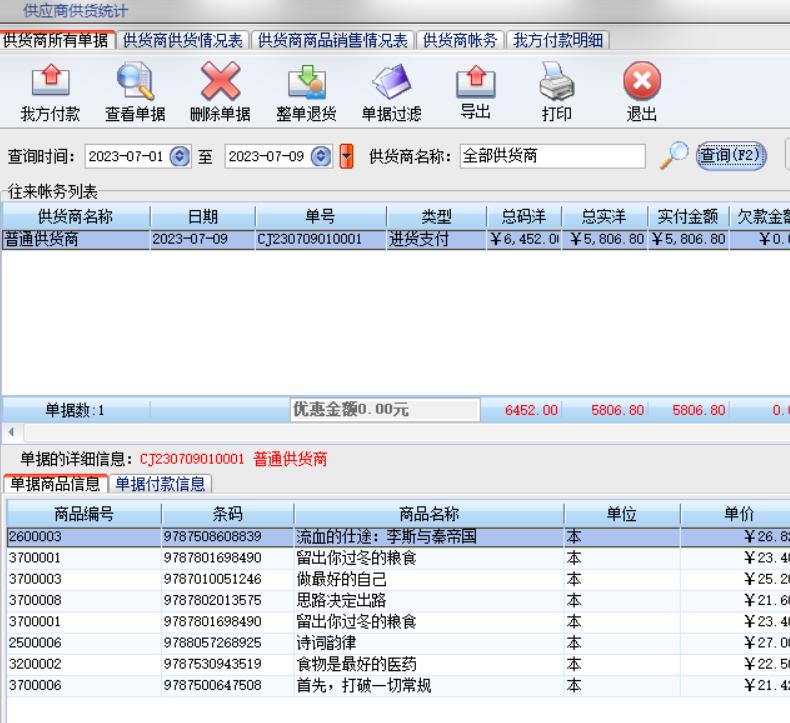
Task: Sort by 单价 column header
Action: point(735,514)
